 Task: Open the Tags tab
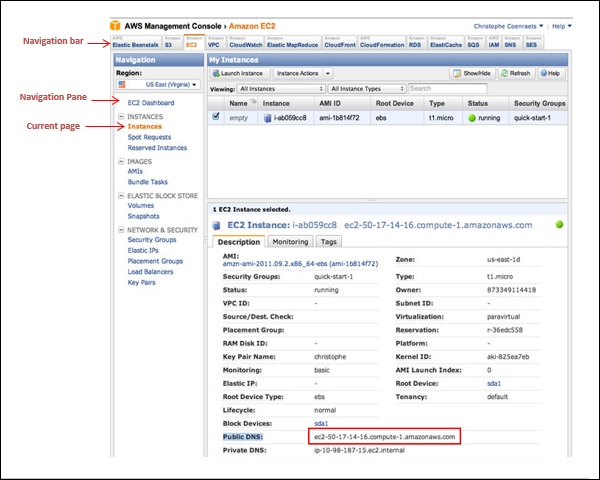[329, 241]
